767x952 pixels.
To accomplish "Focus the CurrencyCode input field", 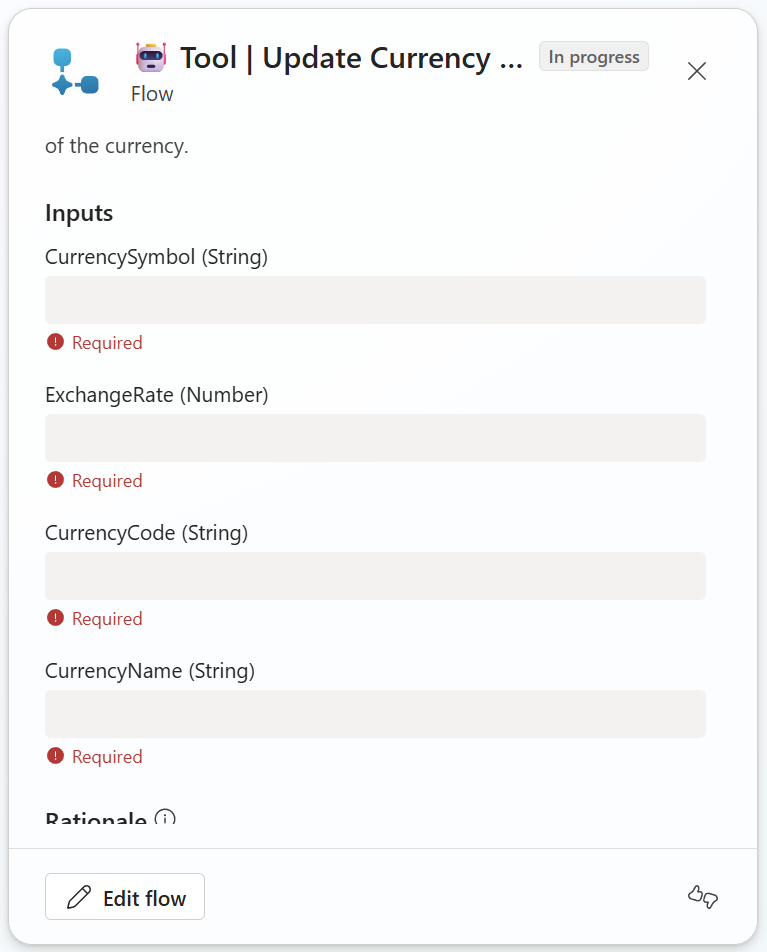I will click(x=375, y=576).
